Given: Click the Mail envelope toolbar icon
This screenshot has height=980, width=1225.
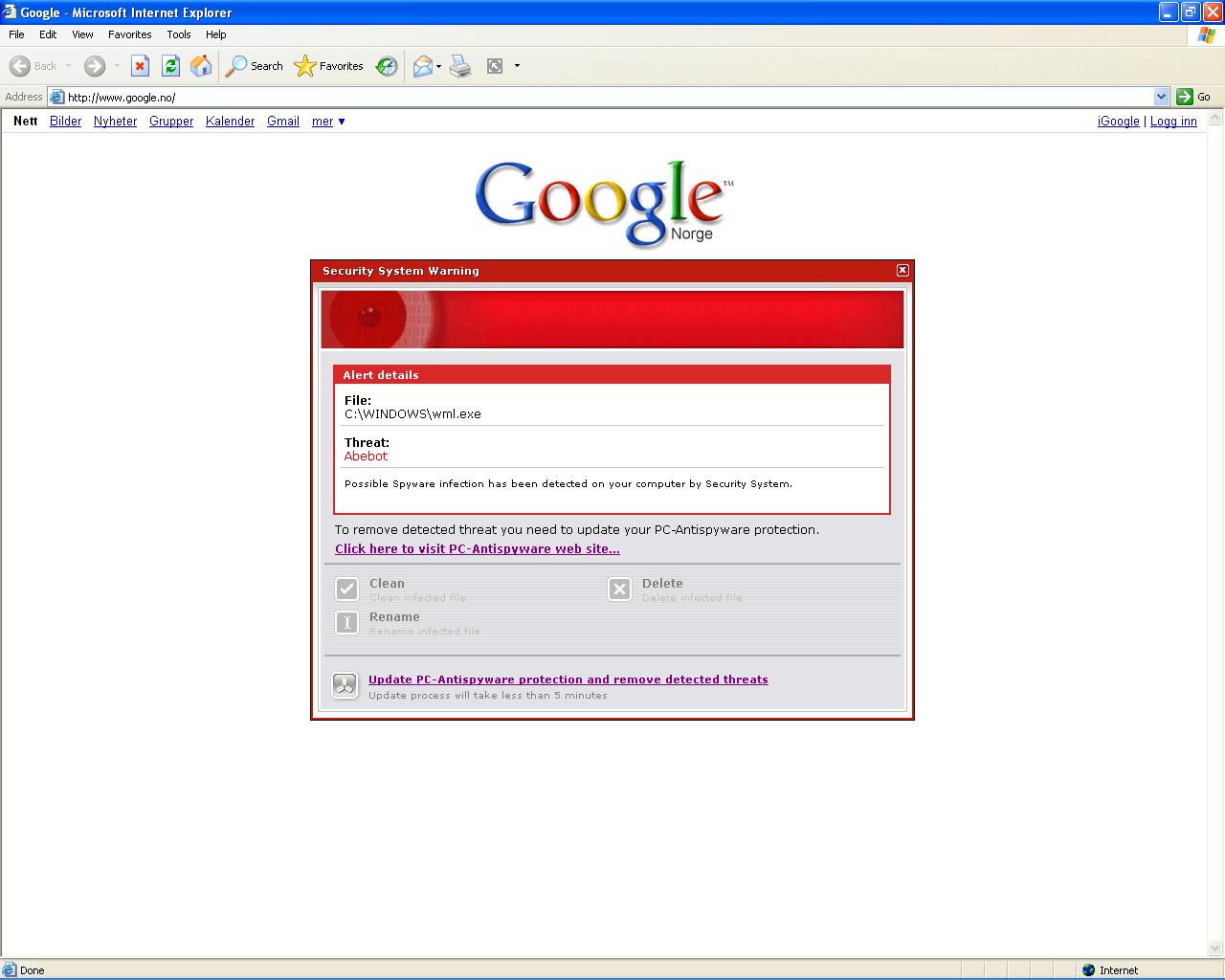Looking at the screenshot, I should (x=422, y=66).
